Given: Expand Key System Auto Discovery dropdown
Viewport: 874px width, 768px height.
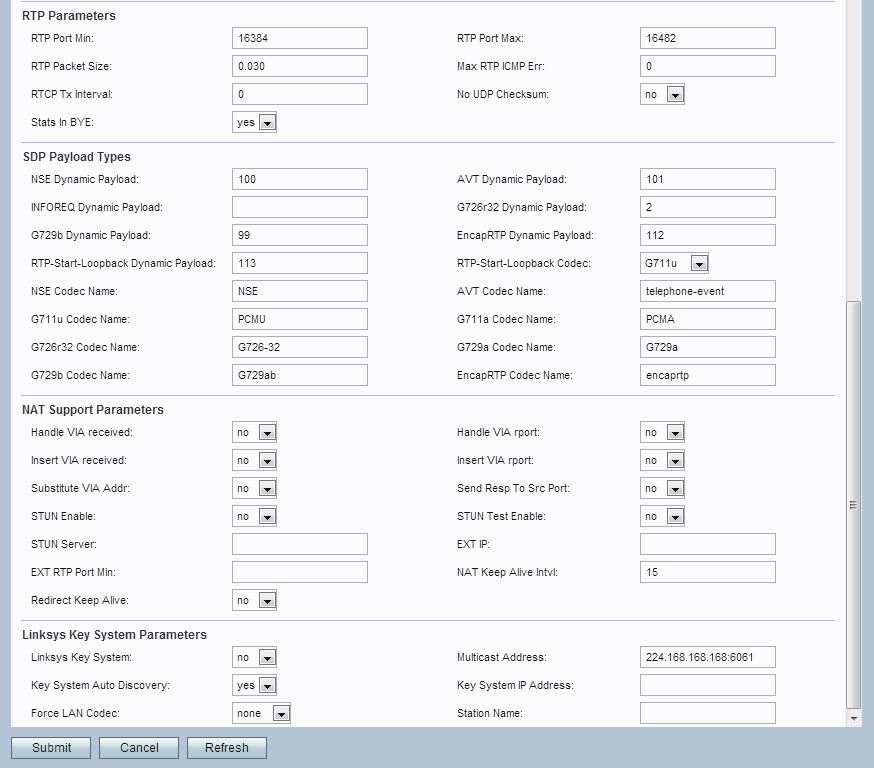Looking at the screenshot, I should pos(254,685).
